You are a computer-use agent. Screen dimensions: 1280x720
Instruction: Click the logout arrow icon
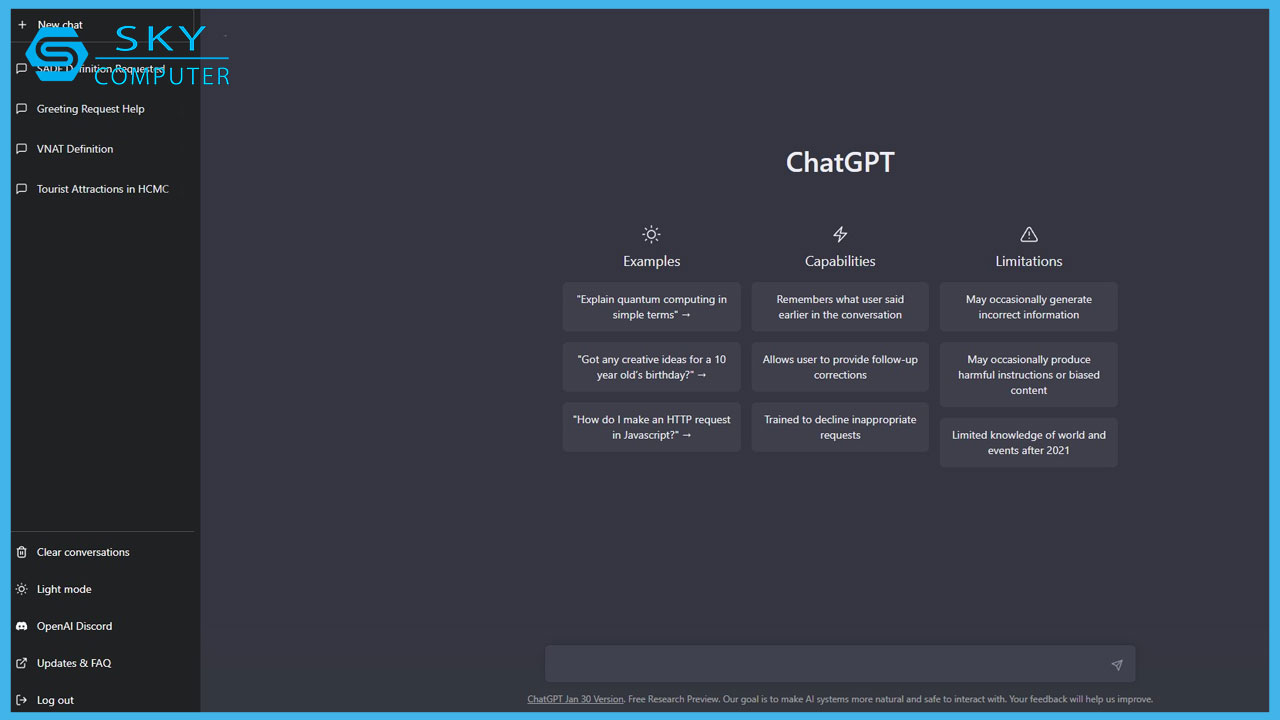tap(21, 700)
